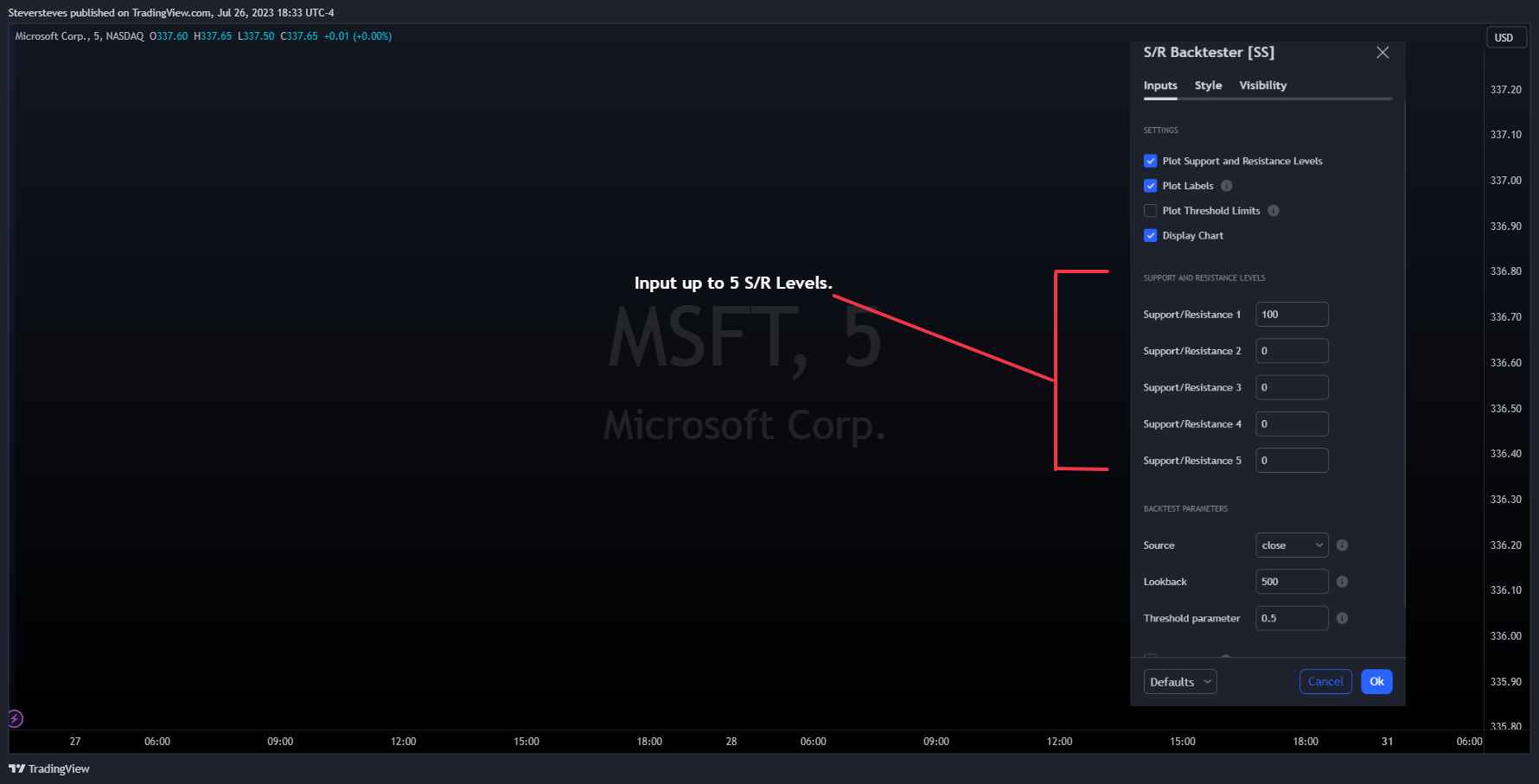
Task: Click the 28 date label on time axis
Action: coord(731,742)
